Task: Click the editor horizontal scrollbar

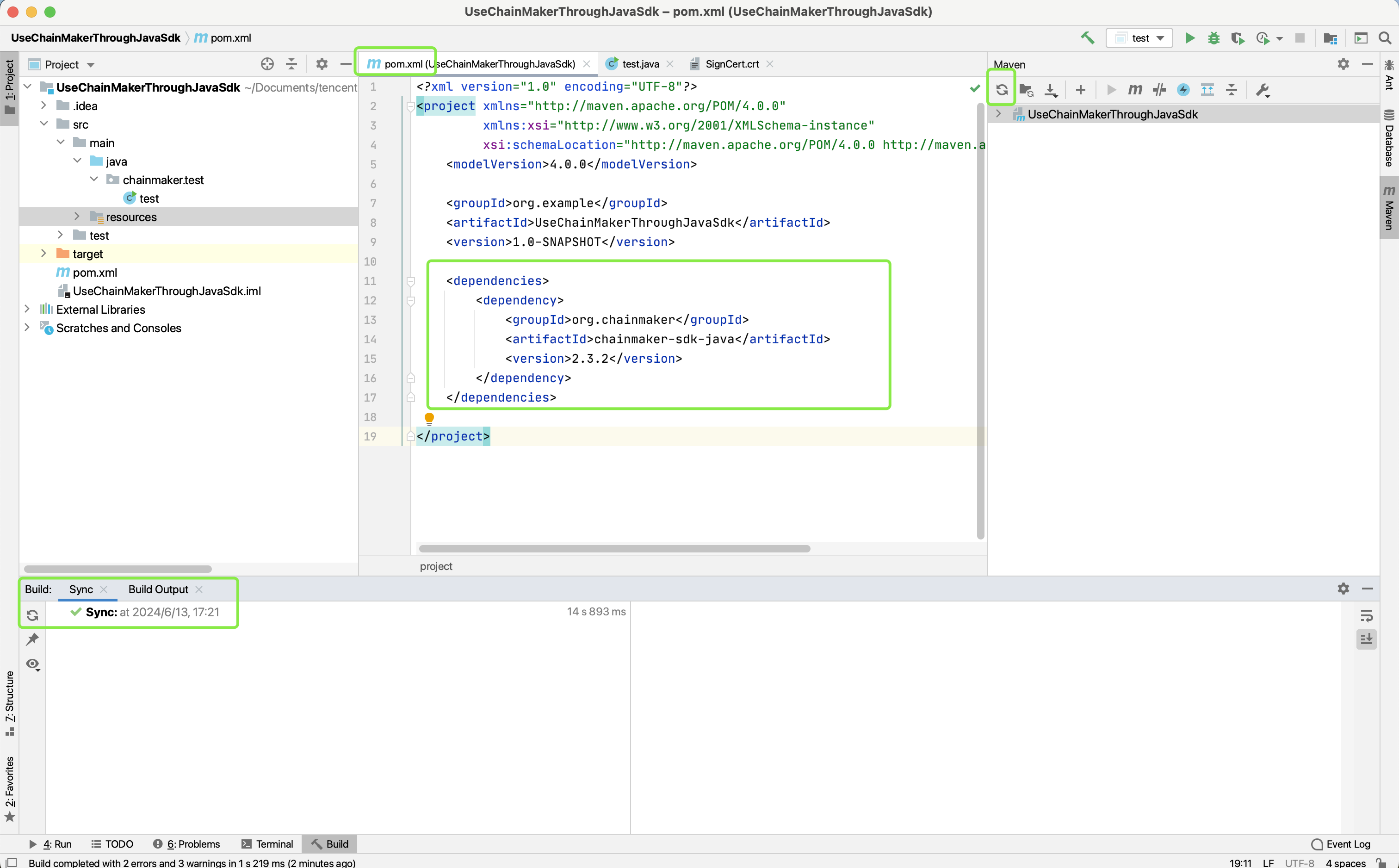Action: point(614,548)
